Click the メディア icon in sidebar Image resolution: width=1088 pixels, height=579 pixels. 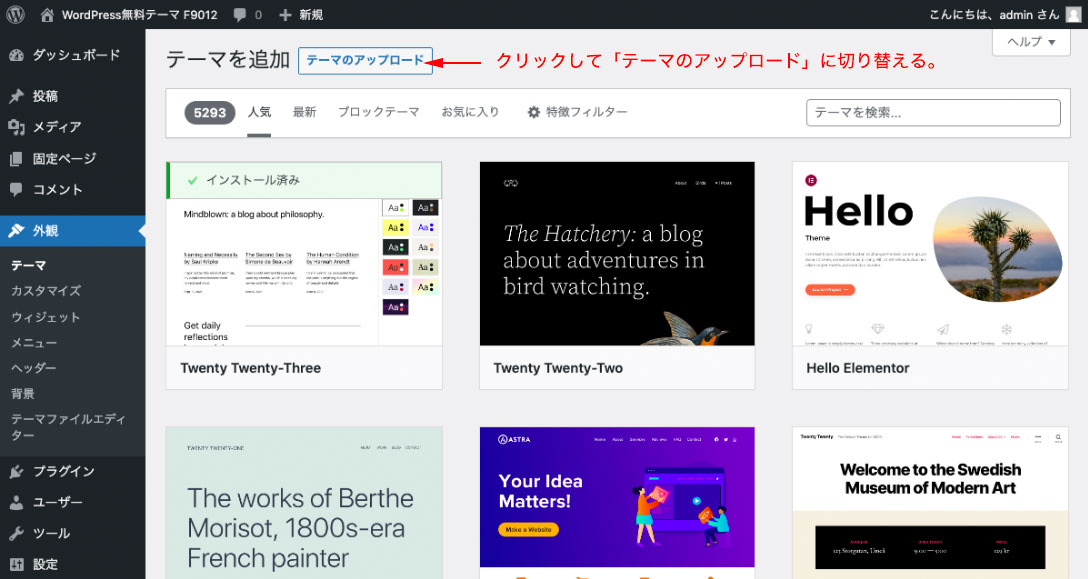[x=17, y=127]
